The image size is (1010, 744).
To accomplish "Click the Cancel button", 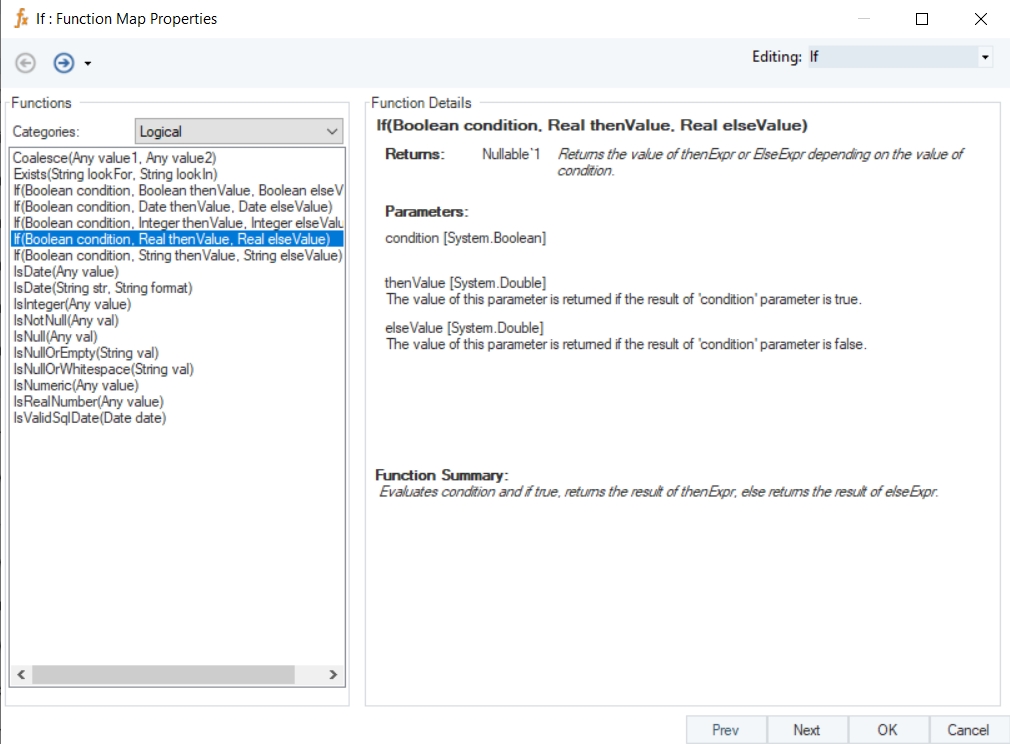I will 967,730.
